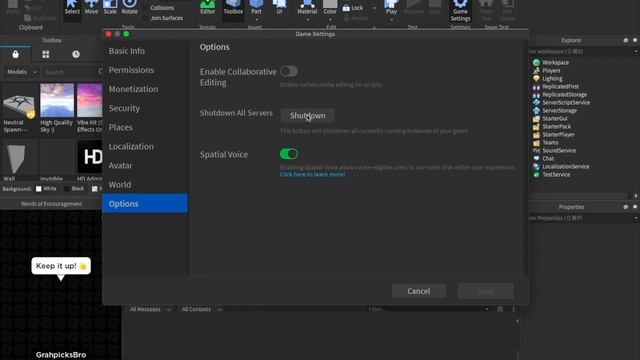Viewport: 640px width, 360px height.
Task: Cancel the Game Settings dialog
Action: 419,291
